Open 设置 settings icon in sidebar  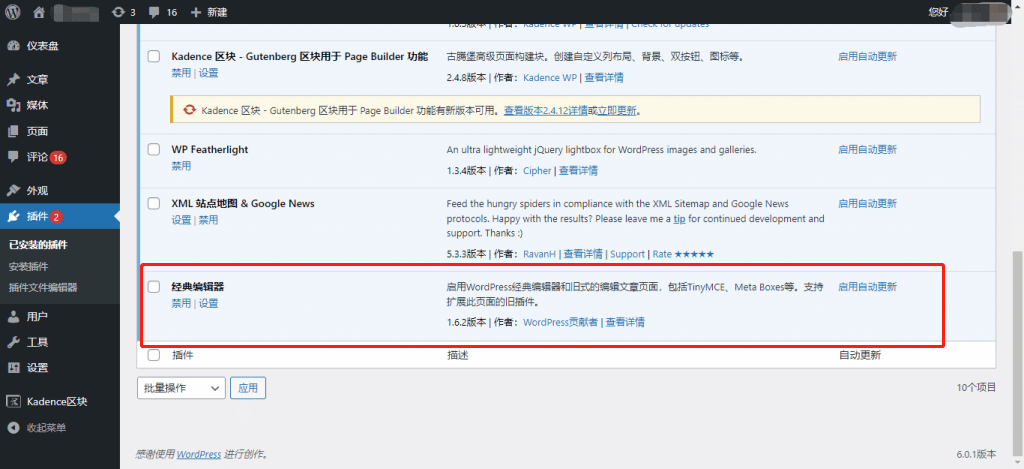coord(13,368)
